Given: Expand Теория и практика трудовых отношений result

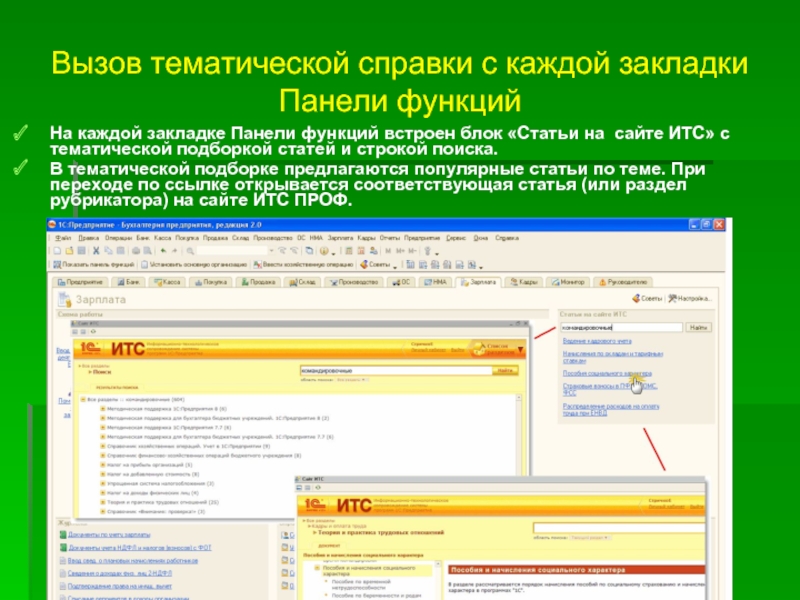Looking at the screenshot, I should click(x=103, y=502).
